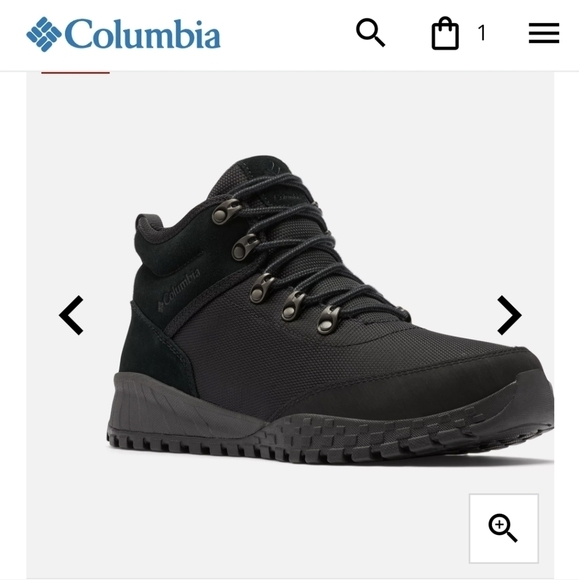
Task: Open the search magnifier in header
Action: (x=370, y=33)
